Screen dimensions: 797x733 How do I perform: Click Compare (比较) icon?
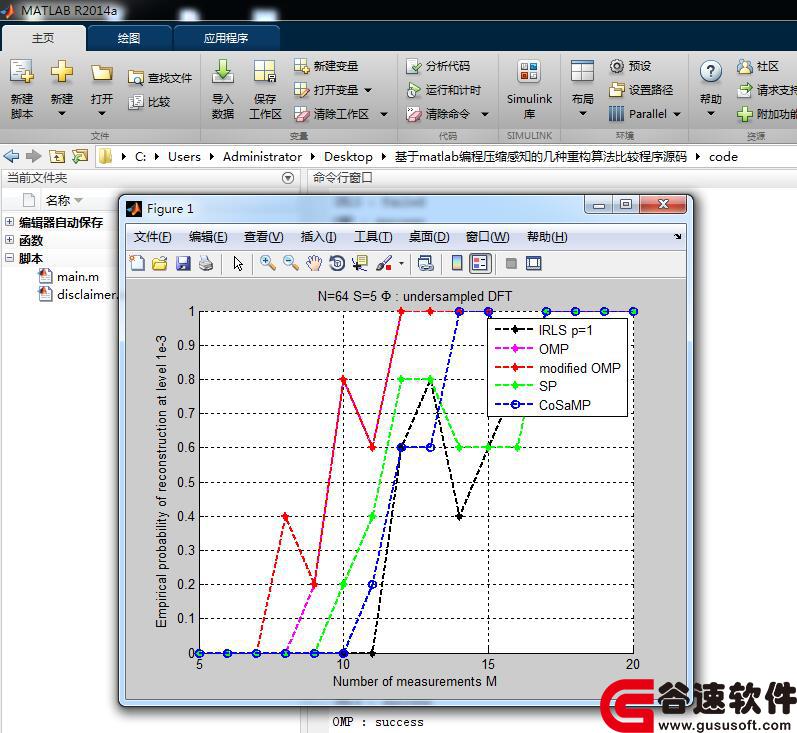[136, 102]
